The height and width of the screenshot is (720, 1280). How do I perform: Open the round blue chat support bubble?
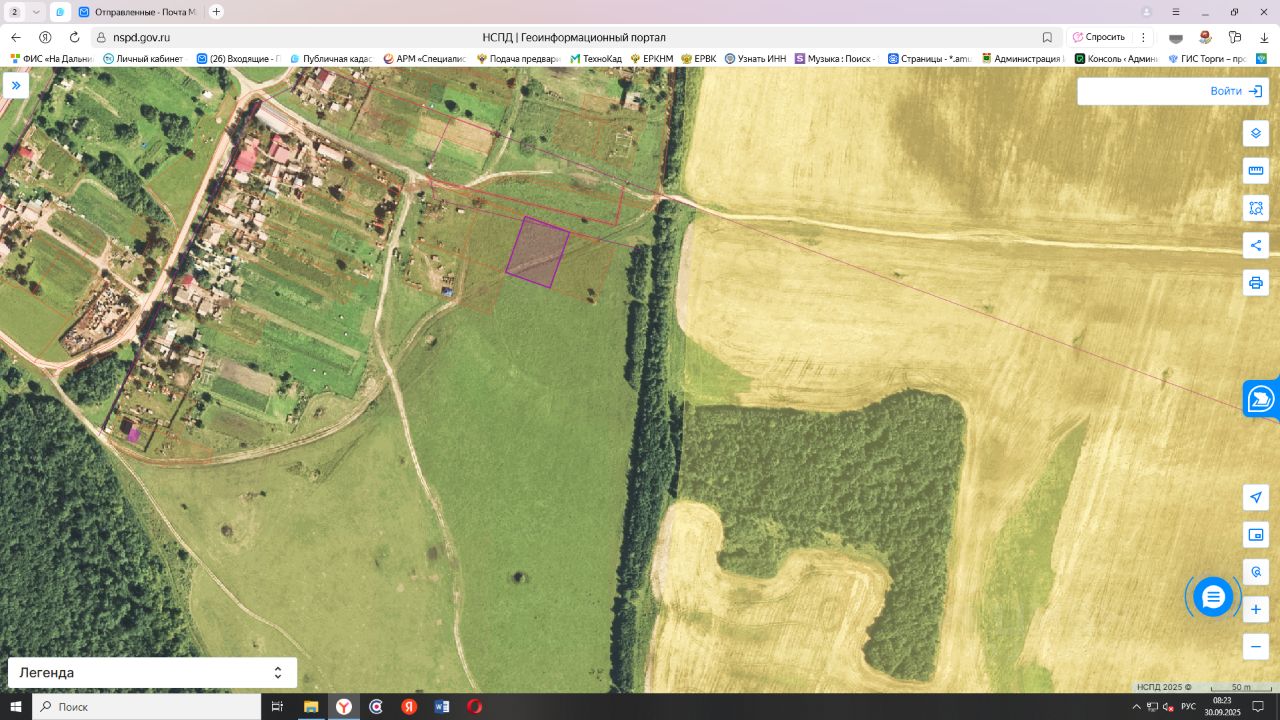click(1213, 597)
